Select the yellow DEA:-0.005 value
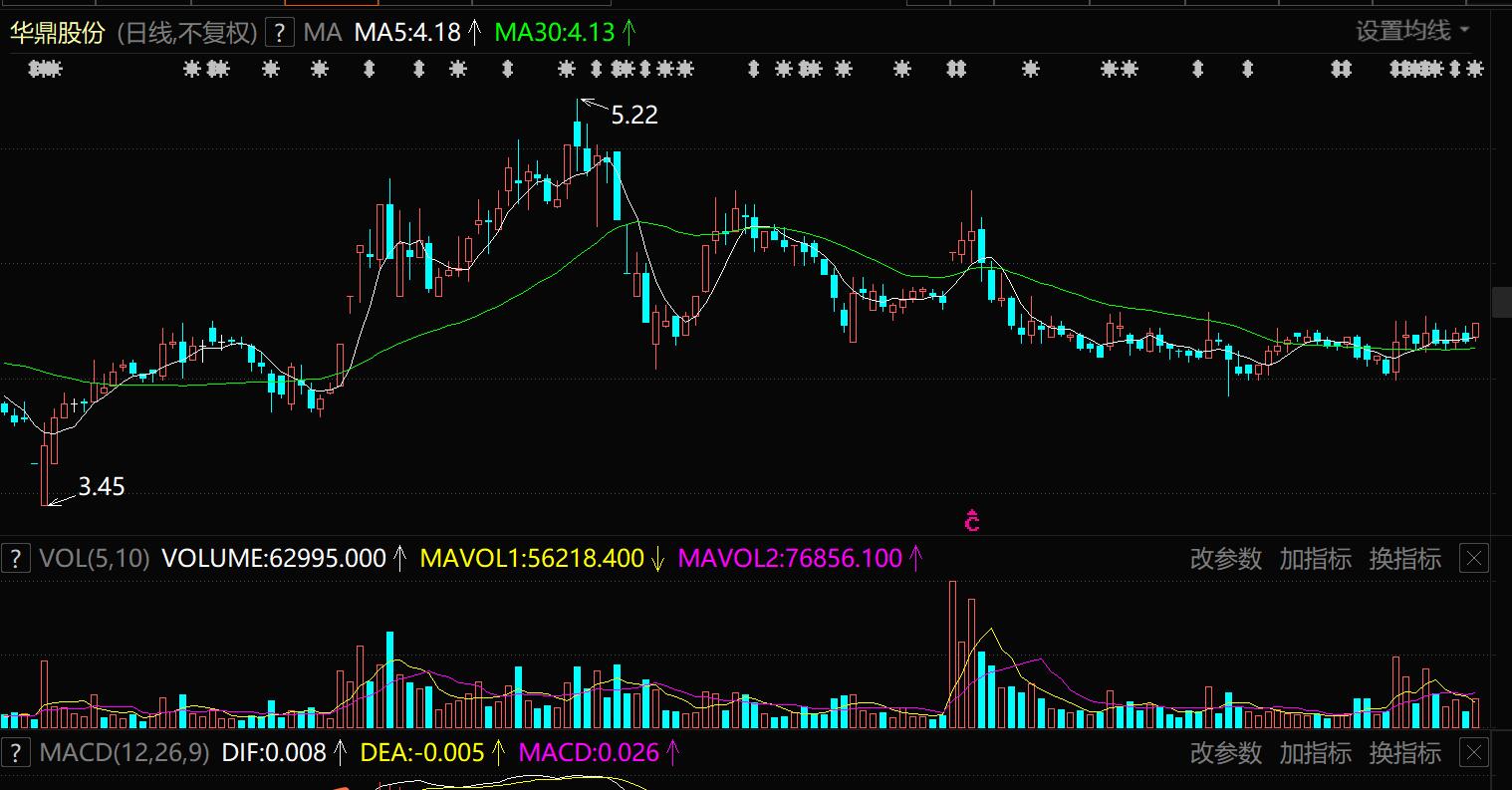 pos(422,752)
